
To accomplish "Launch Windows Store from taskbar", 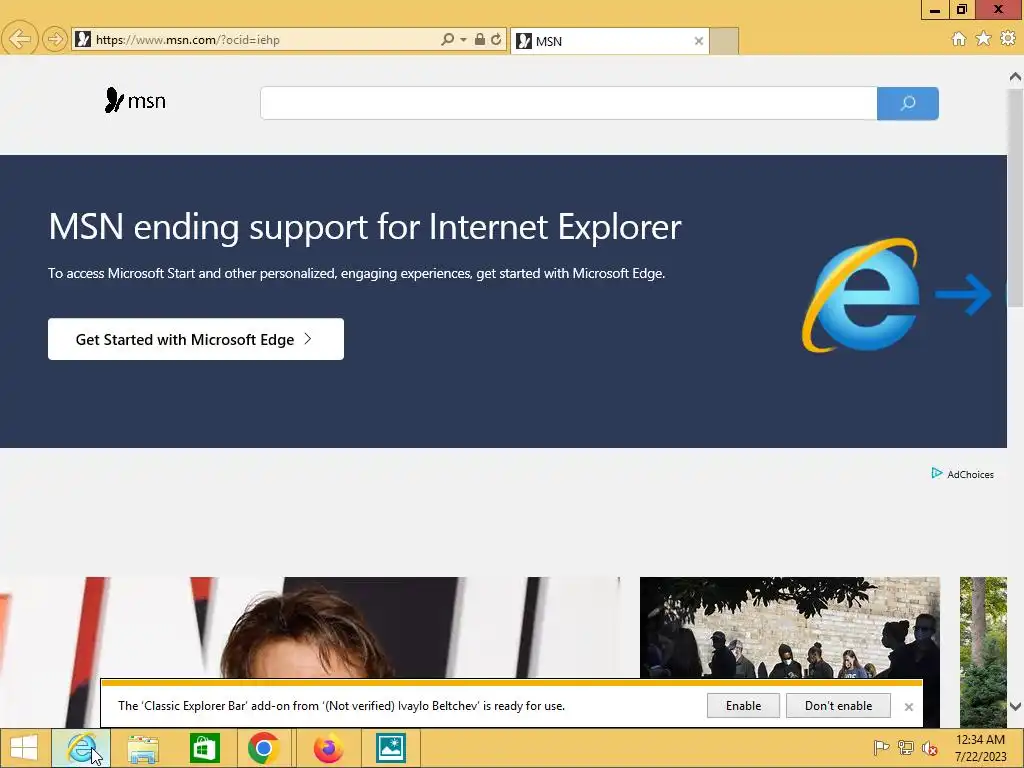I will (x=204, y=748).
